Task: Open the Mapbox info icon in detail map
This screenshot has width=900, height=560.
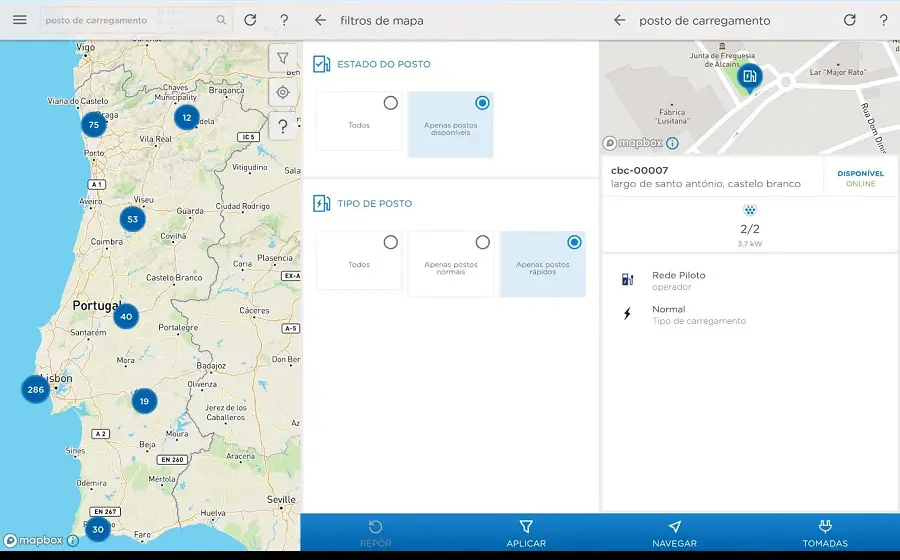Action: tap(672, 143)
